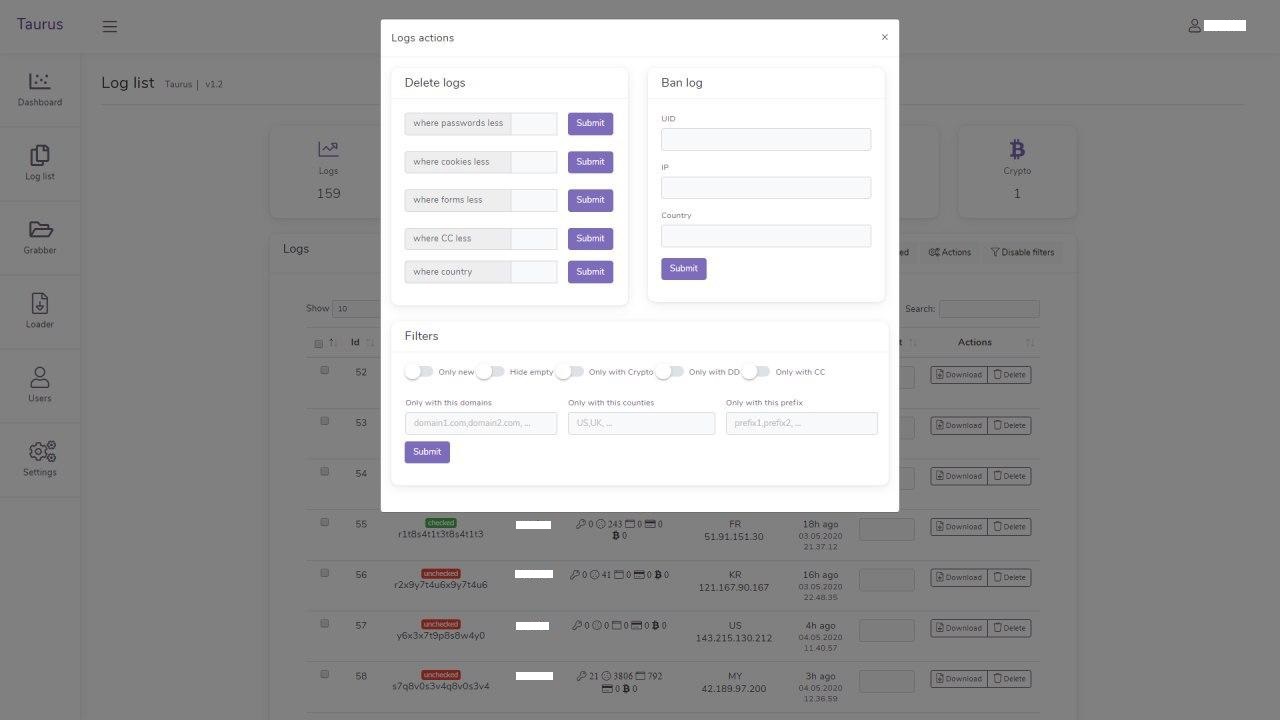Open the Users sidebar icon
This screenshot has width=1280, height=720.
point(40,377)
